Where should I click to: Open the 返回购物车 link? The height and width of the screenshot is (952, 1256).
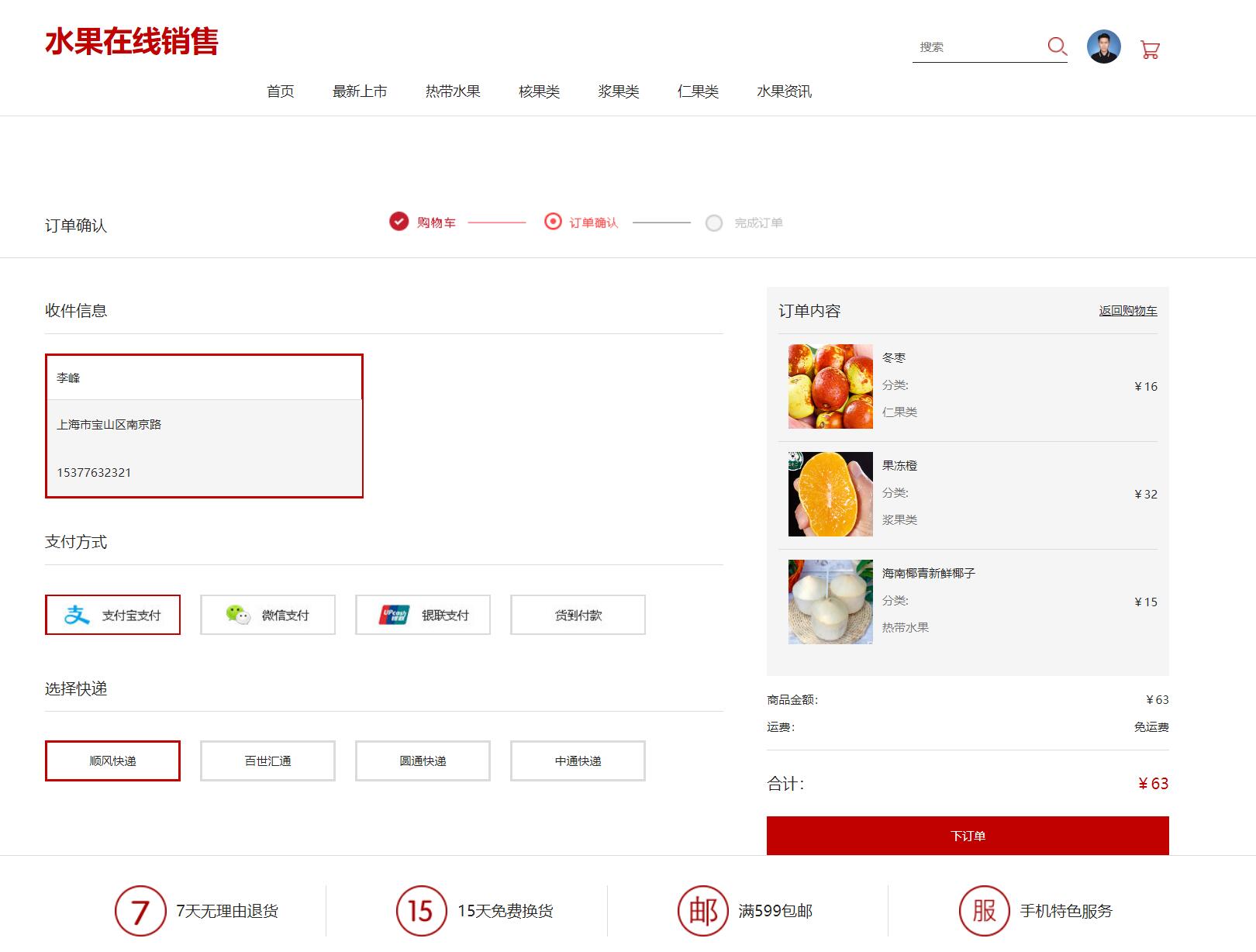tap(1127, 311)
